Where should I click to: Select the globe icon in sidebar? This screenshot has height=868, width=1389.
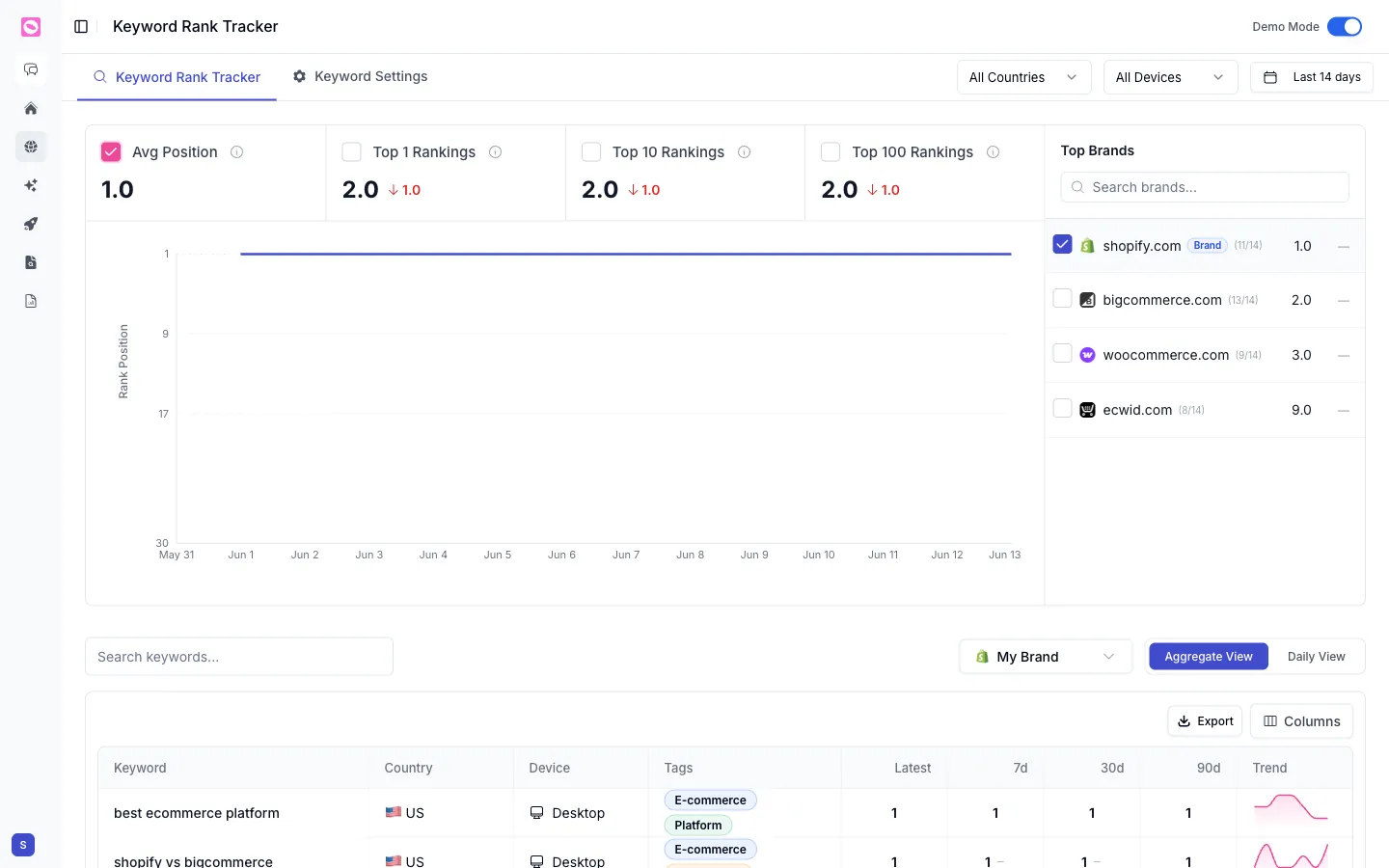31,147
